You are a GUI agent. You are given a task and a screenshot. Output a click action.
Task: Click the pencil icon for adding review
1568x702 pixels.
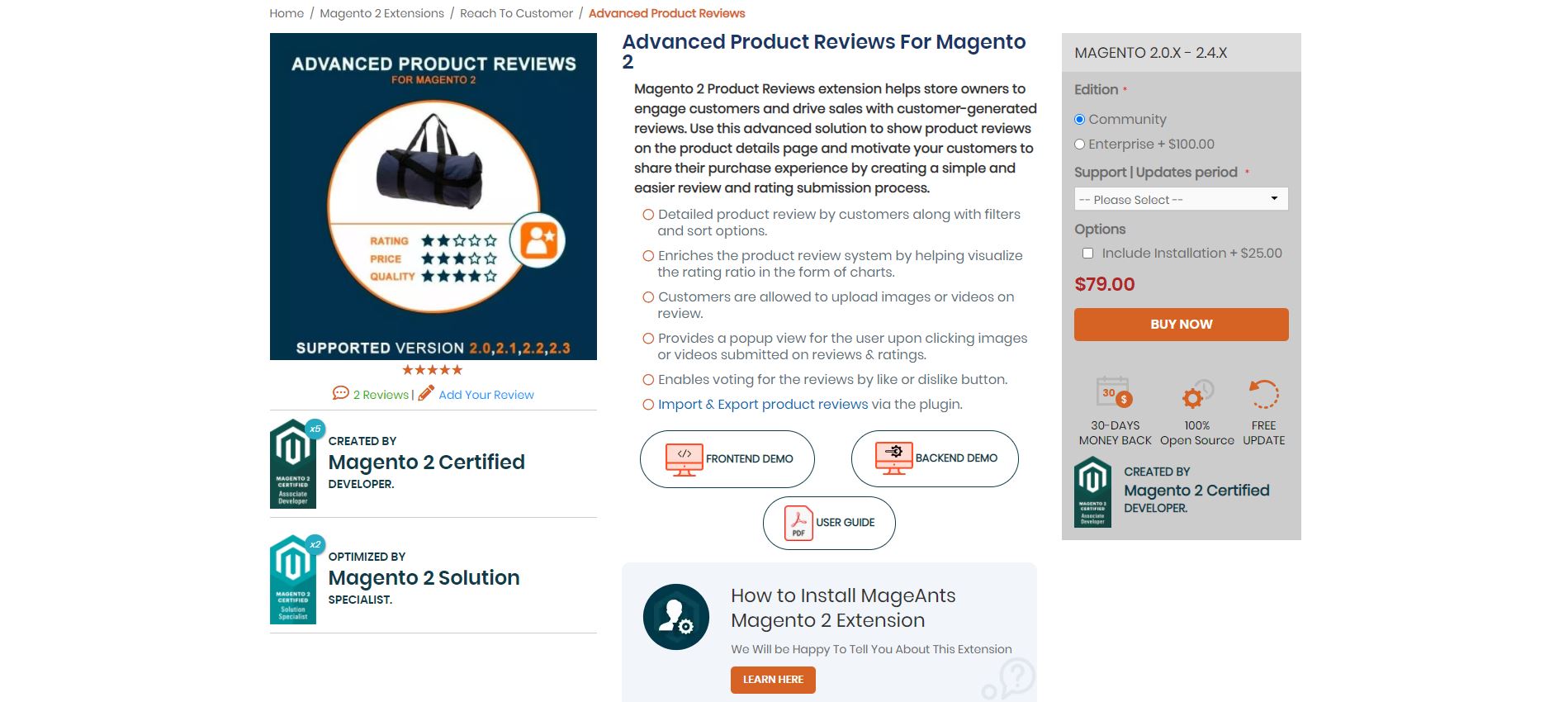(426, 393)
